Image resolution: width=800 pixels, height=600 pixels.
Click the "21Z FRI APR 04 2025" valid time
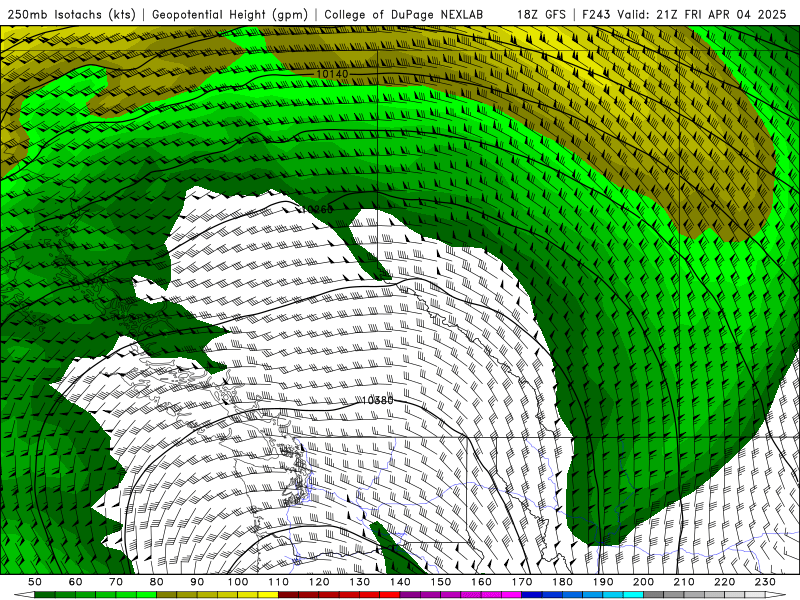pyautogui.click(x=721, y=14)
